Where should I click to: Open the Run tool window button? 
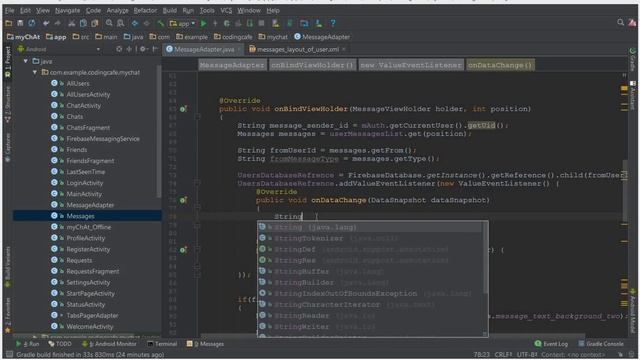pyautogui.click(x=28, y=344)
